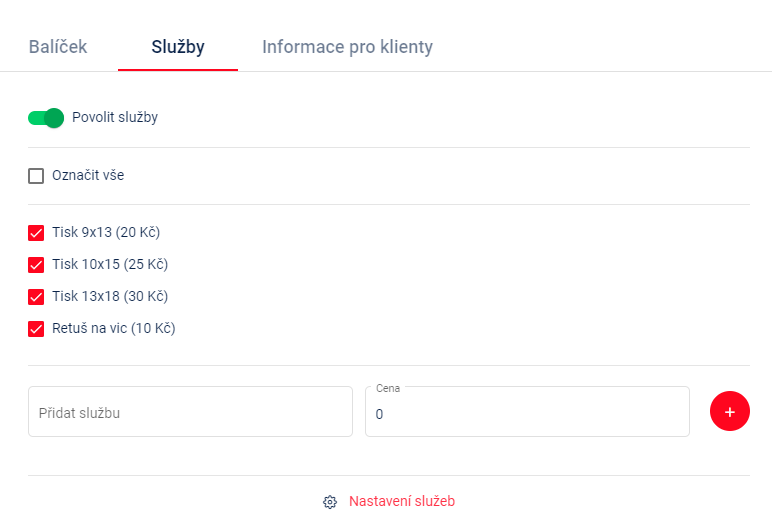Select the Služby tab
Image resolution: width=772 pixels, height=532 pixels.
pyautogui.click(x=178, y=47)
